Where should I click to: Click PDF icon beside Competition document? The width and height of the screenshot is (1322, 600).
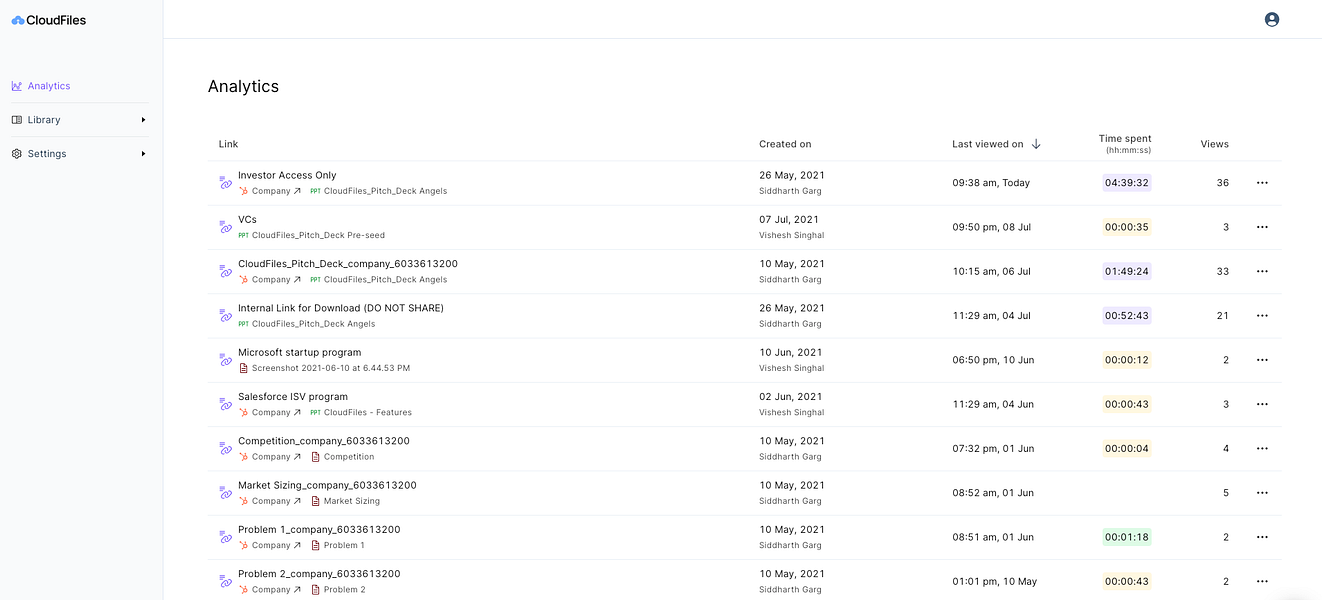pos(315,457)
